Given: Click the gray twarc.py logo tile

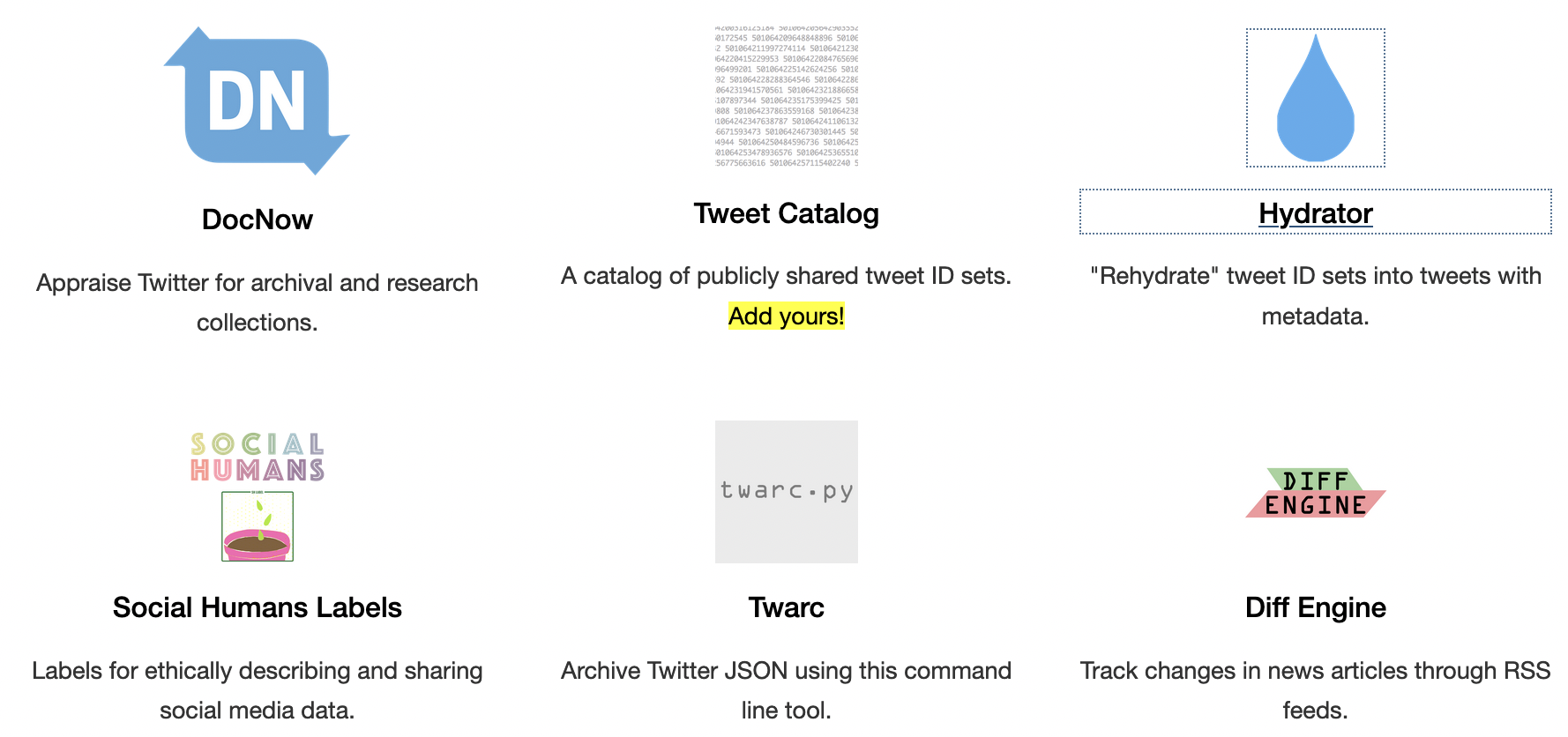Looking at the screenshot, I should (x=786, y=491).
